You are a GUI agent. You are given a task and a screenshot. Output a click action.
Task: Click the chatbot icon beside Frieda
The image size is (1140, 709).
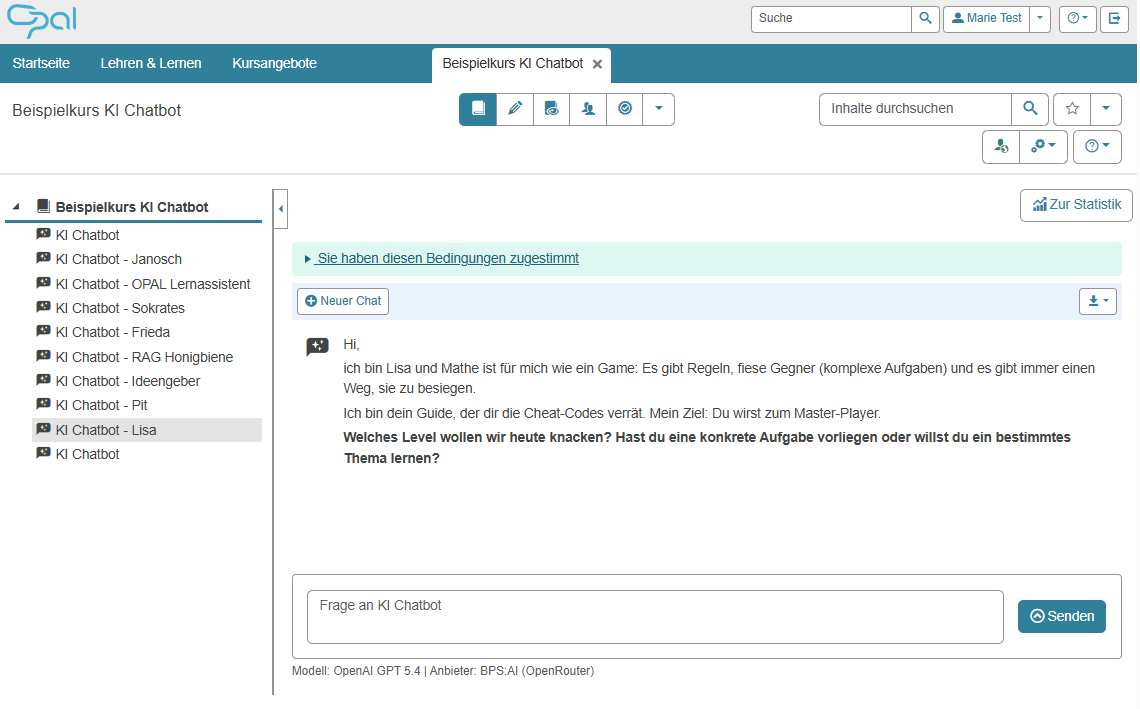44,331
